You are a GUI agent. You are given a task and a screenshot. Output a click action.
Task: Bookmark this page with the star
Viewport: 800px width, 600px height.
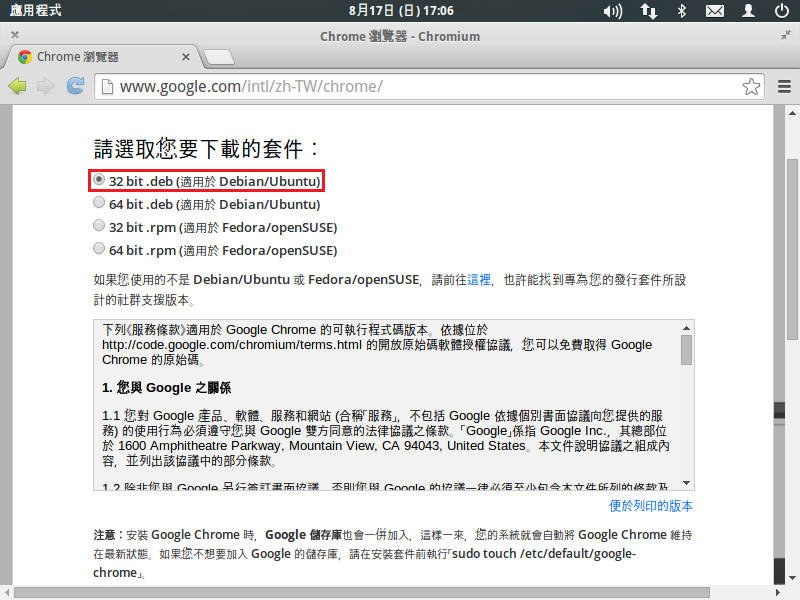click(x=751, y=86)
